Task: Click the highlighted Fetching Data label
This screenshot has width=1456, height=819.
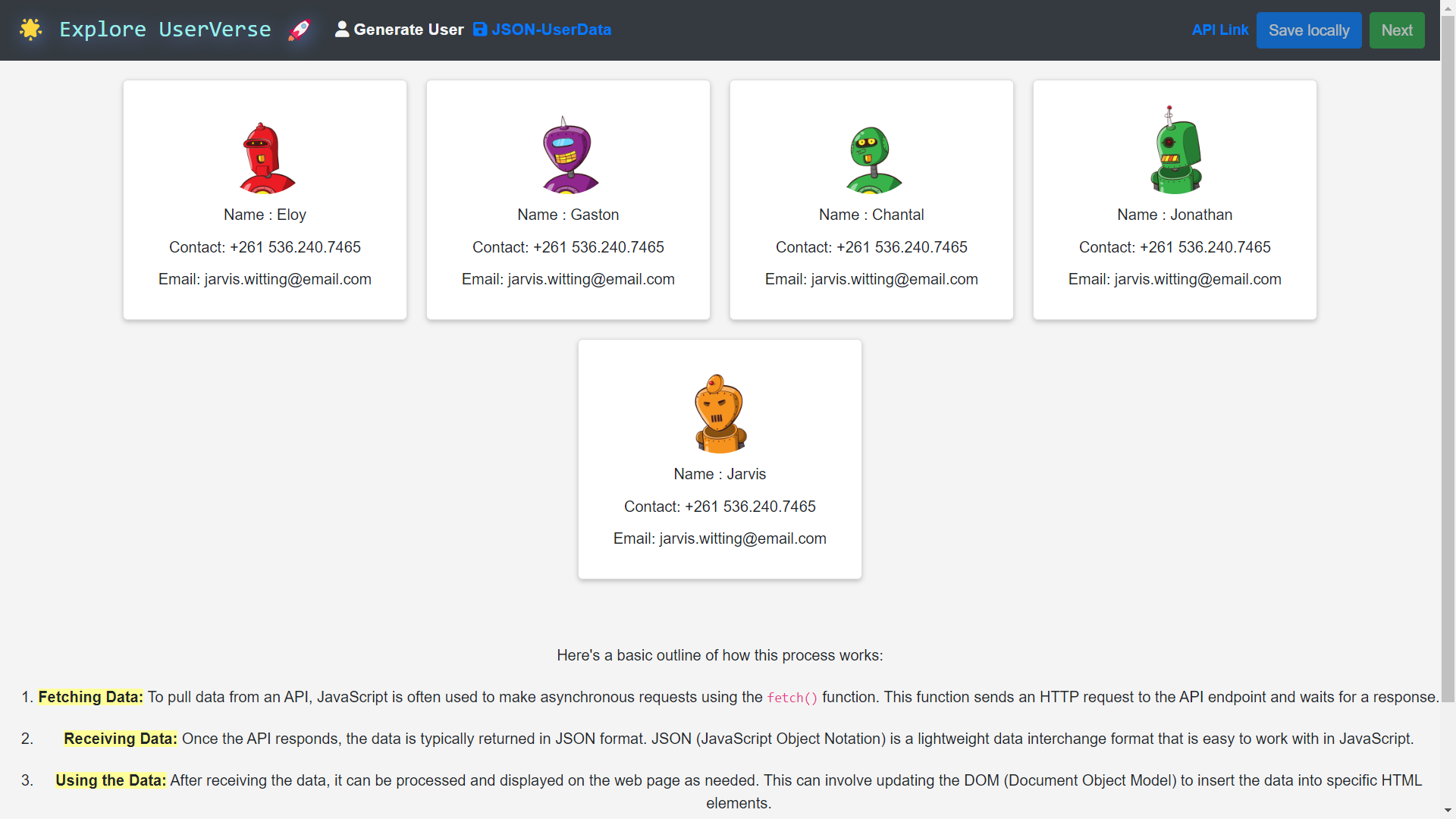Action: click(x=90, y=697)
